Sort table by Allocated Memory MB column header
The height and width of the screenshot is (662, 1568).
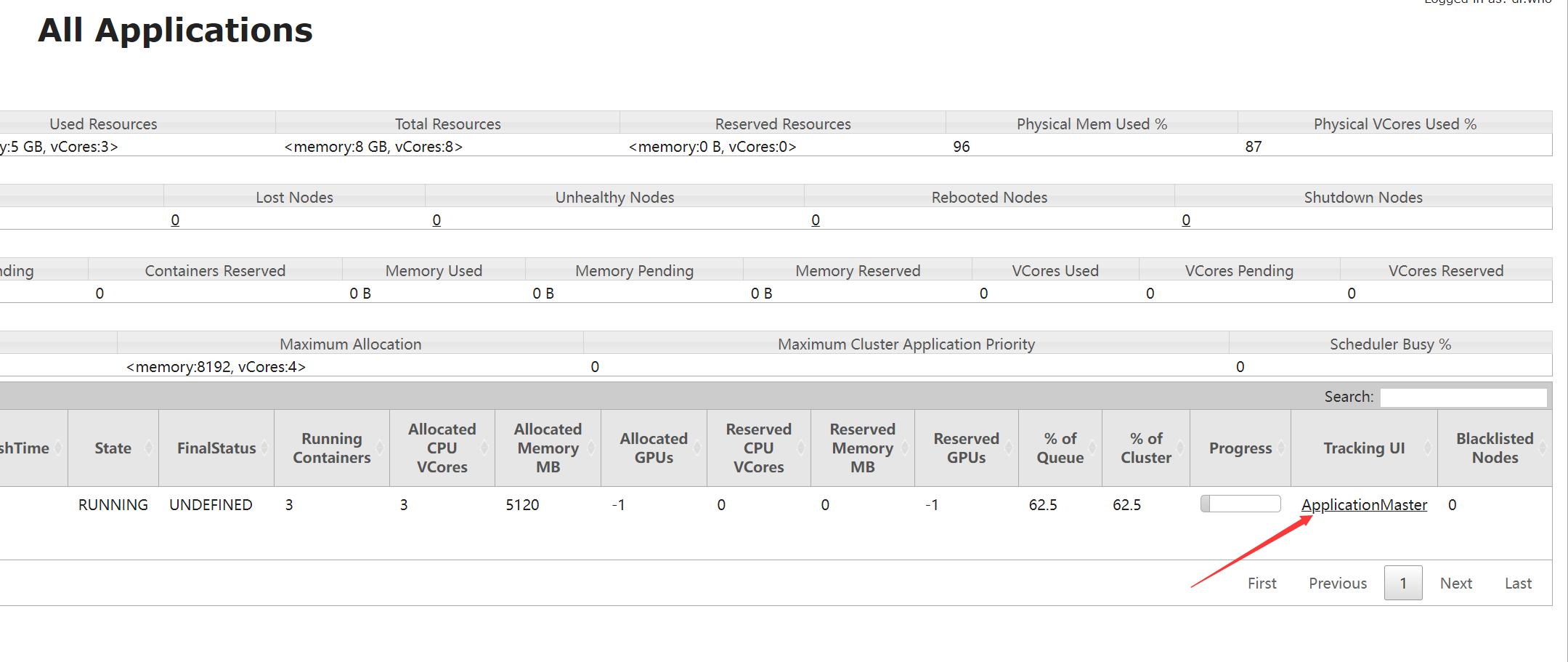click(548, 448)
